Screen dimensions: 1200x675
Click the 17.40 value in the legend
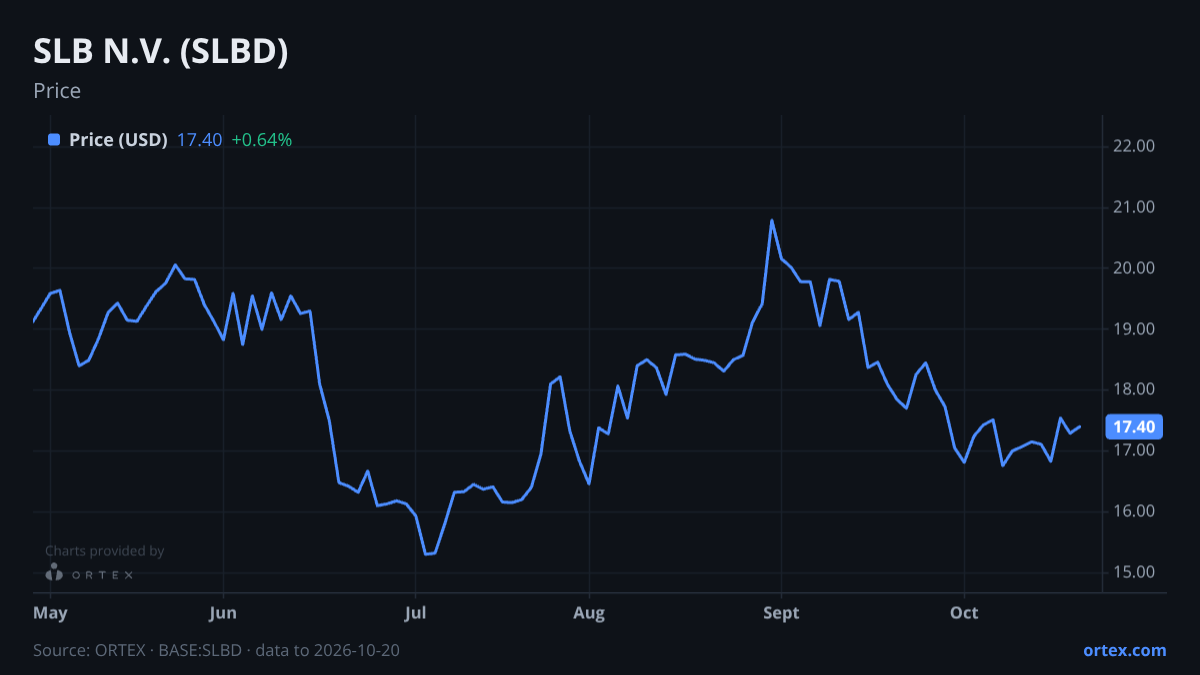(199, 140)
